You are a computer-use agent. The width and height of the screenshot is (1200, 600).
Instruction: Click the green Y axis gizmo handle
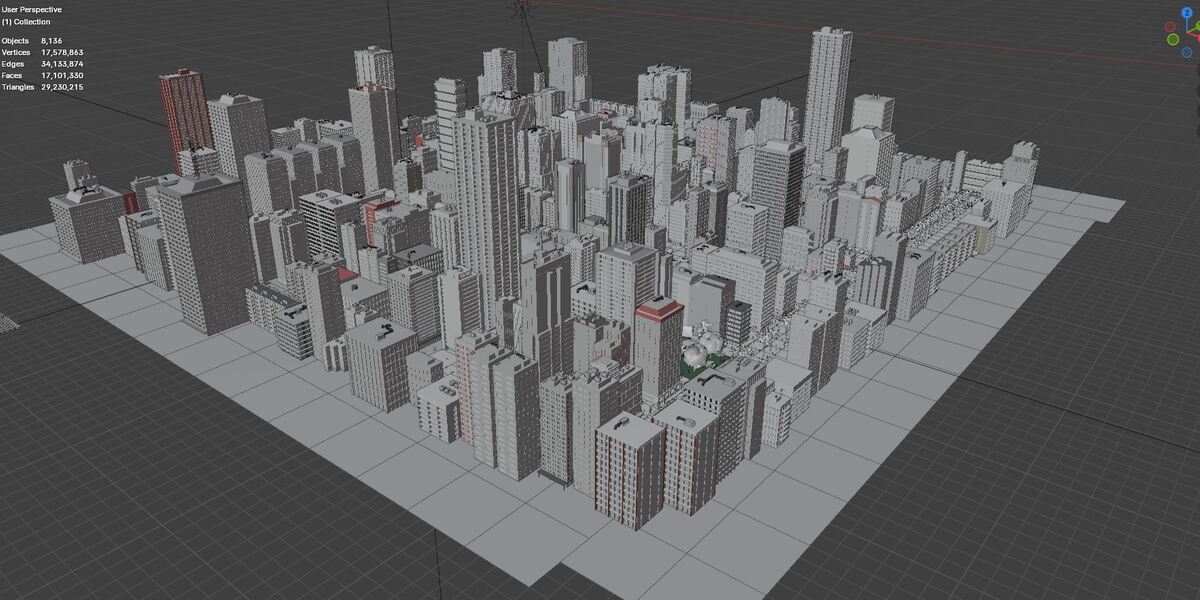pyautogui.click(x=1198, y=25)
